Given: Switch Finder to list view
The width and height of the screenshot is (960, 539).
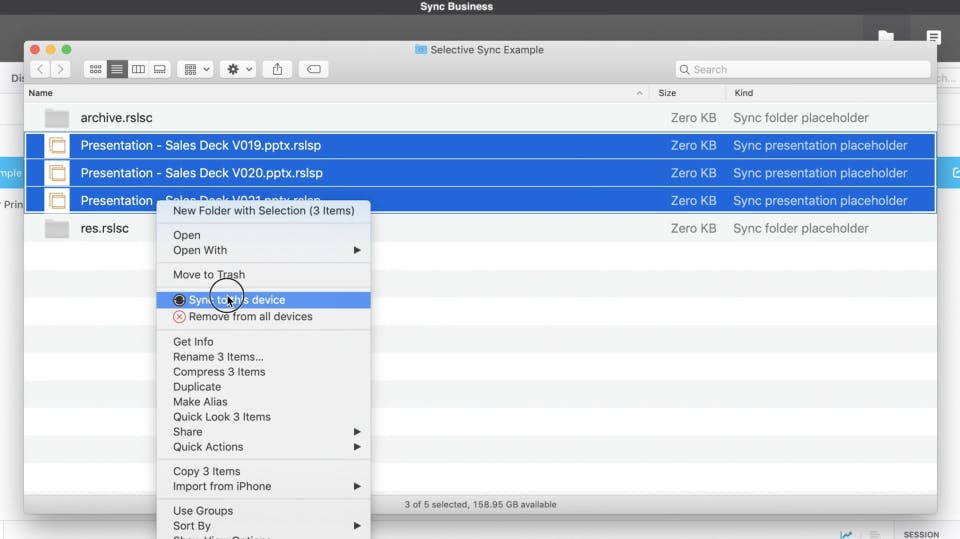Looking at the screenshot, I should pyautogui.click(x=117, y=69).
